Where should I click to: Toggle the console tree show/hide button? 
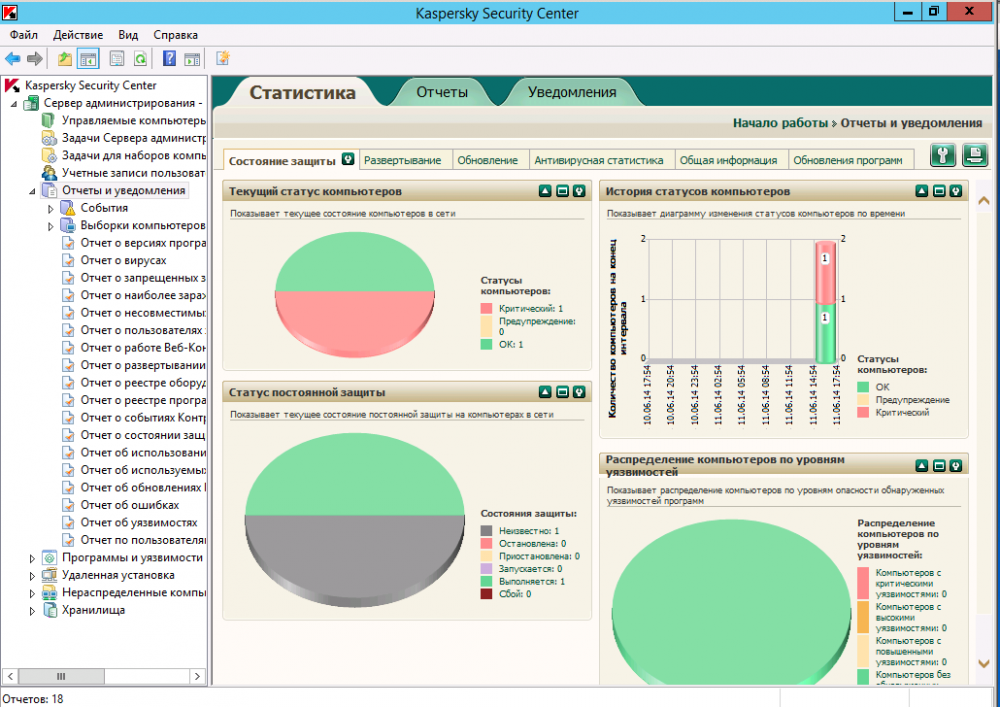pos(89,59)
